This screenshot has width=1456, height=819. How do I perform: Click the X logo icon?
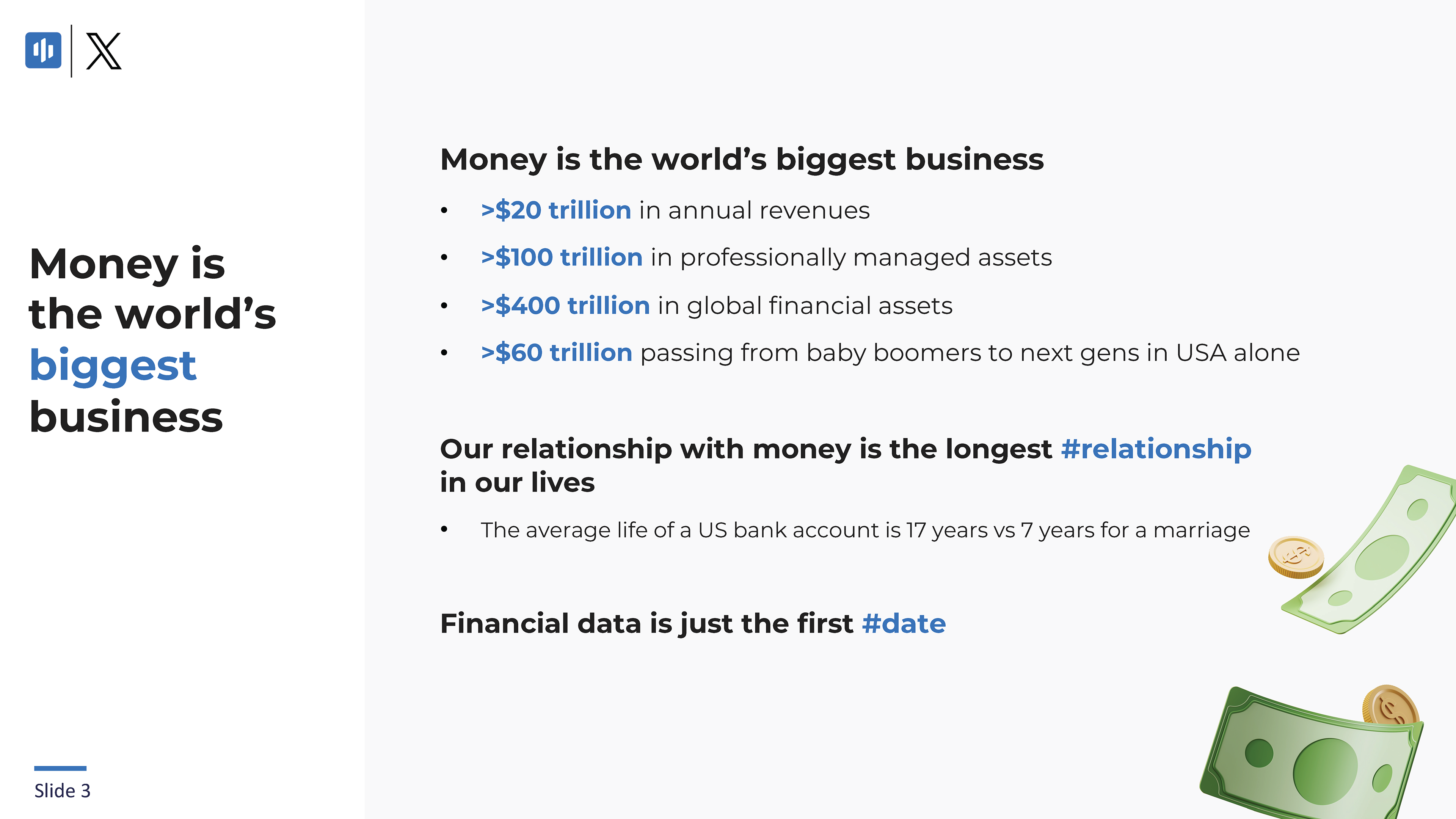coord(104,51)
